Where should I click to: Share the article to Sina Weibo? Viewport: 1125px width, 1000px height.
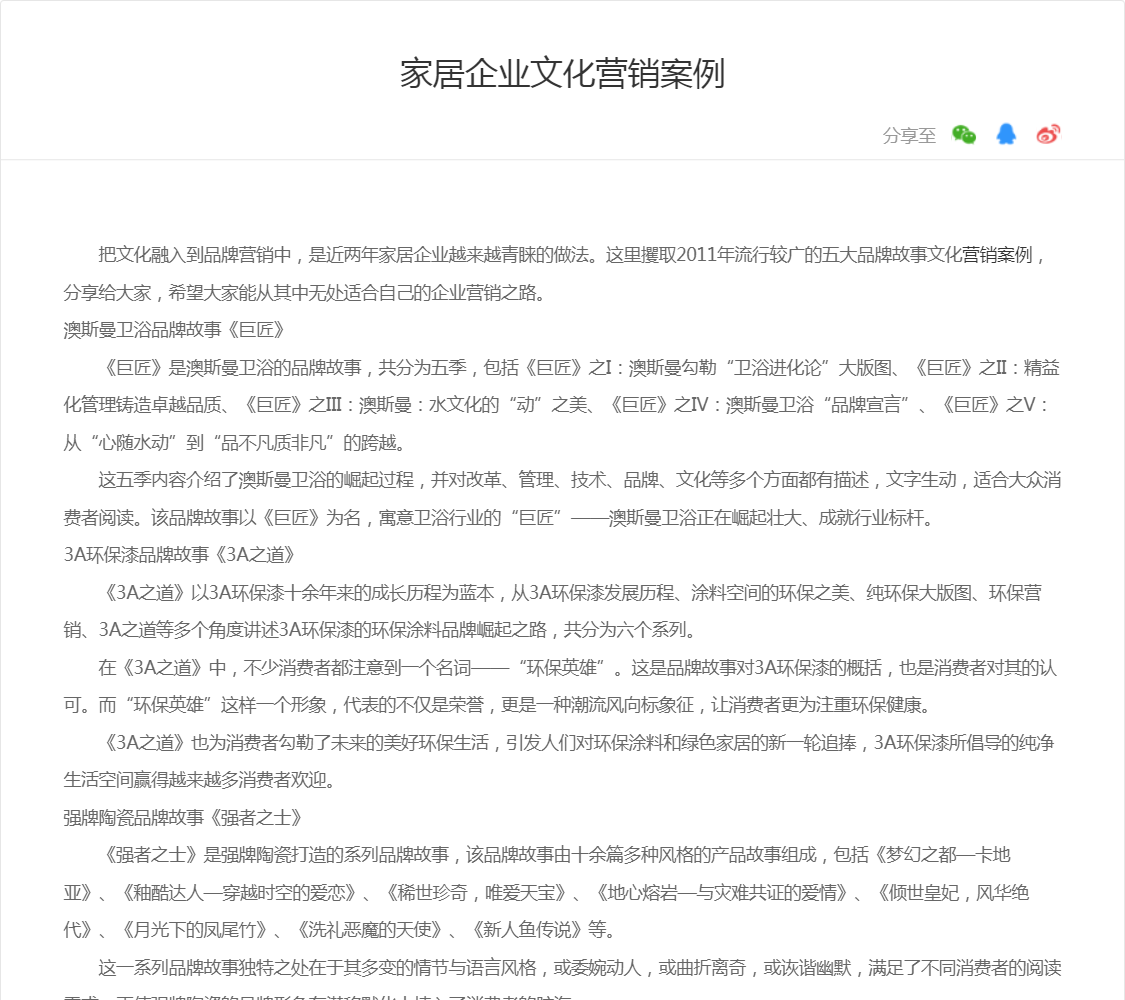(x=1048, y=135)
